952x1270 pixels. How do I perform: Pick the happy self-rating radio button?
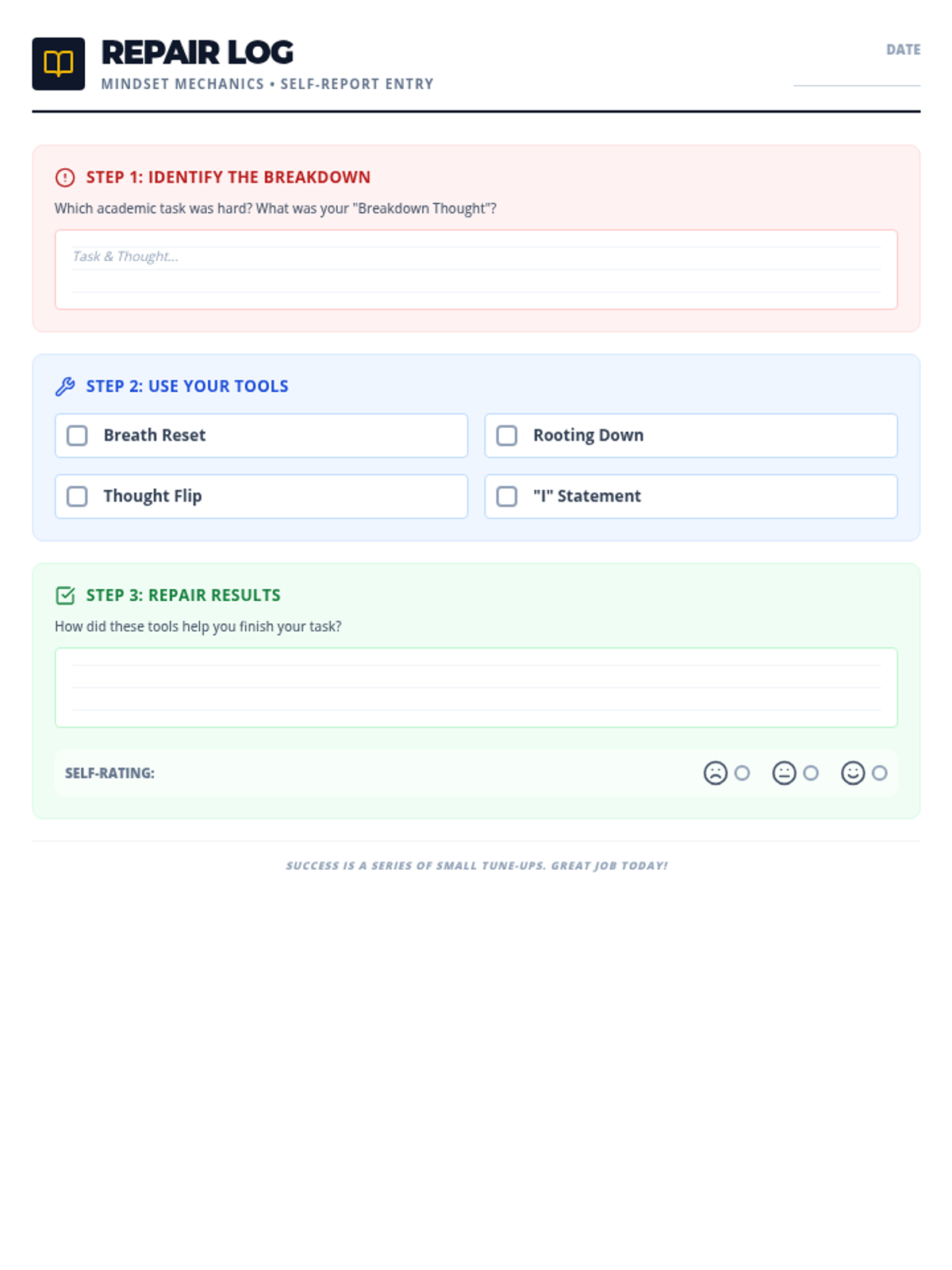coord(880,773)
